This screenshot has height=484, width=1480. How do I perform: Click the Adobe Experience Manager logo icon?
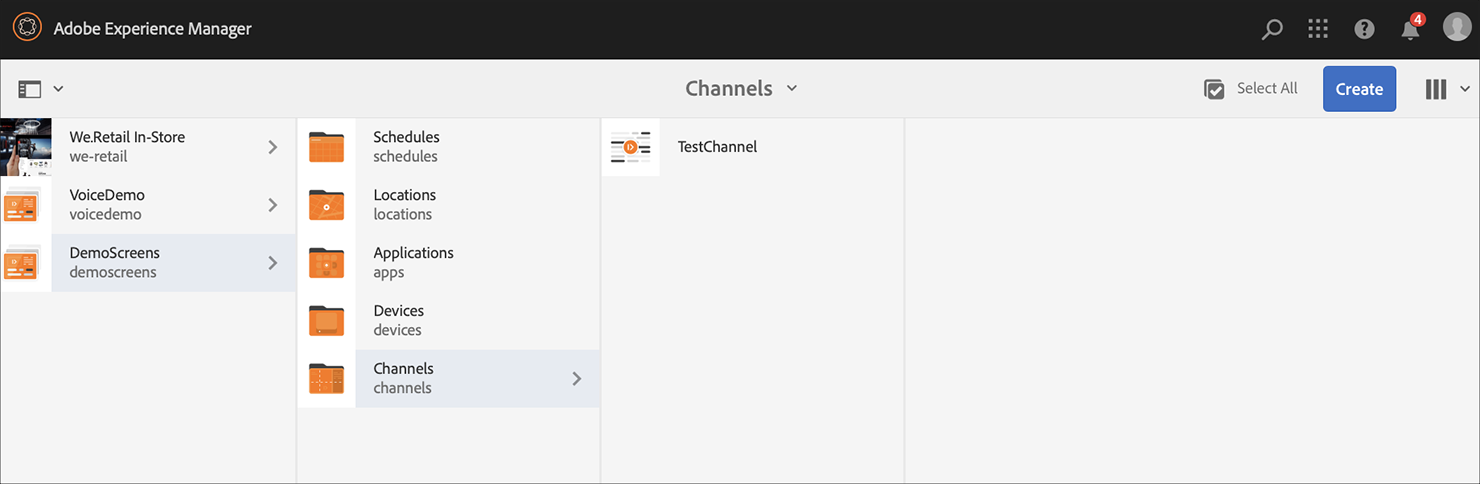click(27, 28)
